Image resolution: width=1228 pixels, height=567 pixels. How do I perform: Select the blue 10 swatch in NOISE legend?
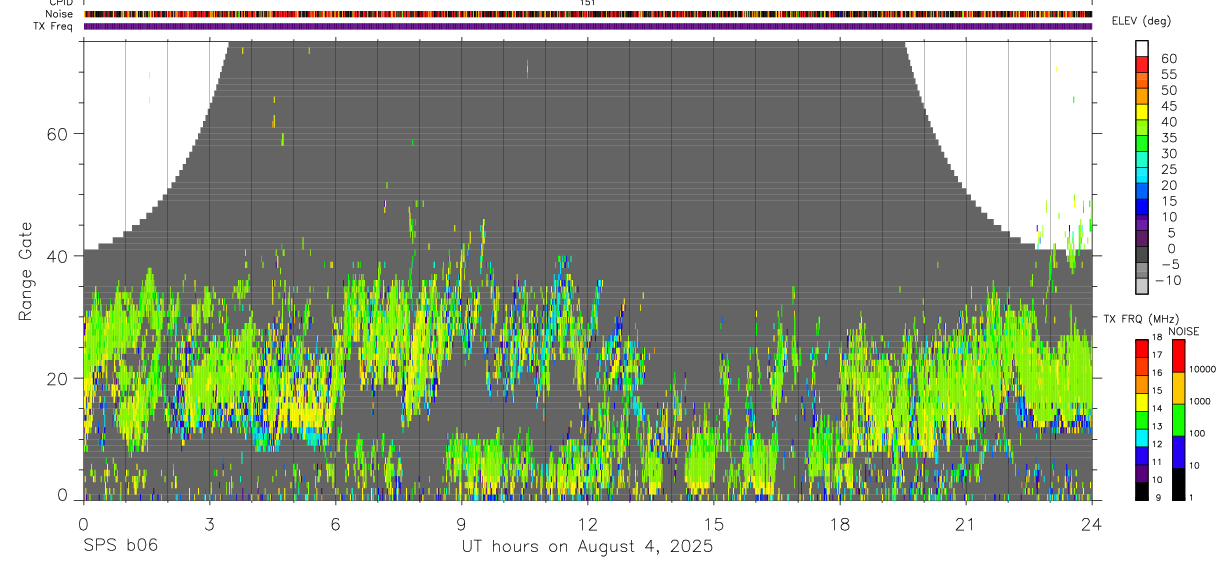coord(1179,451)
